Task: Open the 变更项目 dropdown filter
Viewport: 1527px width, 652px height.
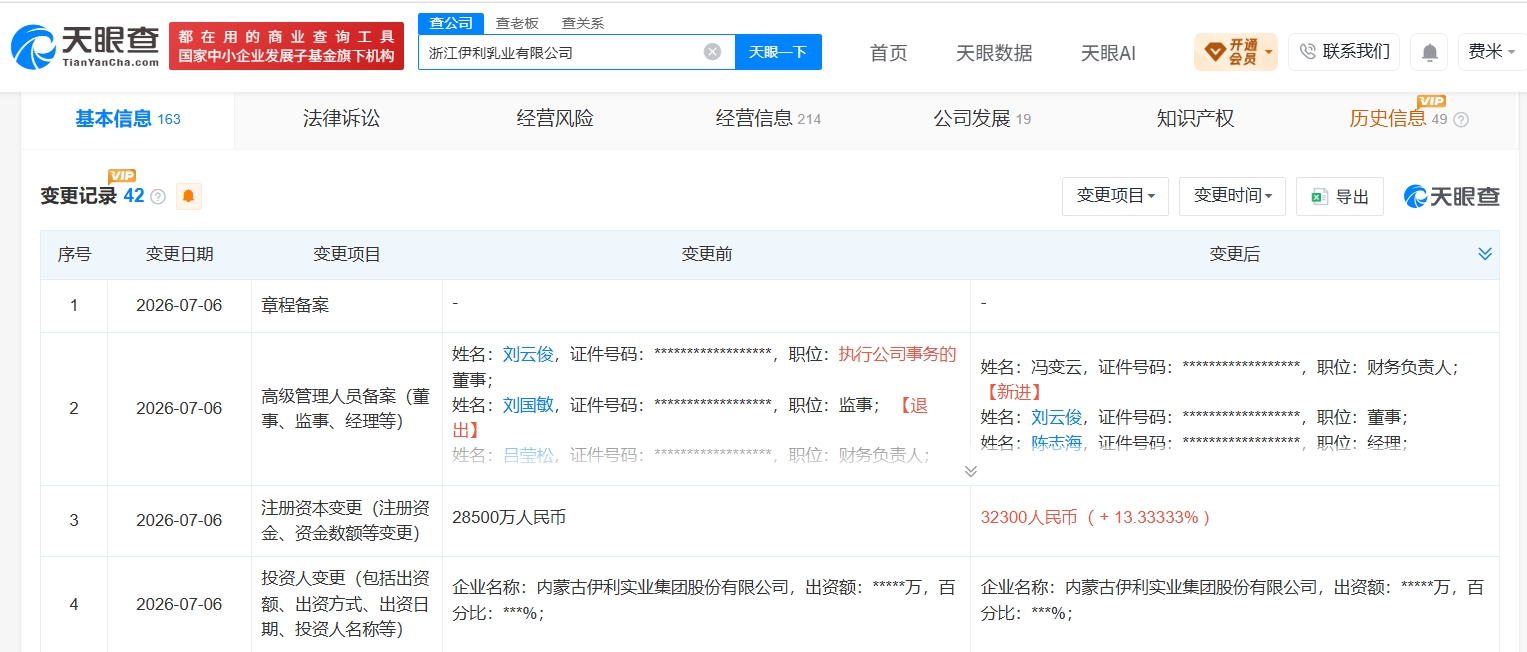Action: click(1115, 196)
